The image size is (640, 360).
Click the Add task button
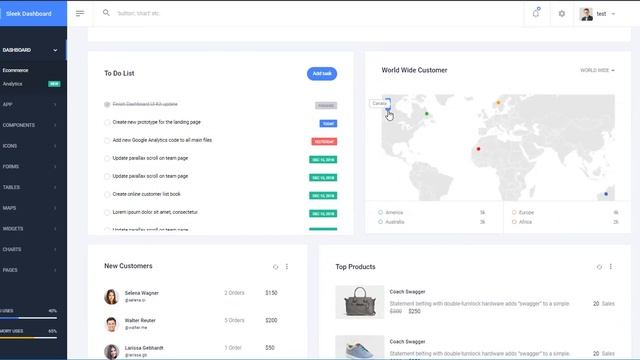pyautogui.click(x=322, y=73)
